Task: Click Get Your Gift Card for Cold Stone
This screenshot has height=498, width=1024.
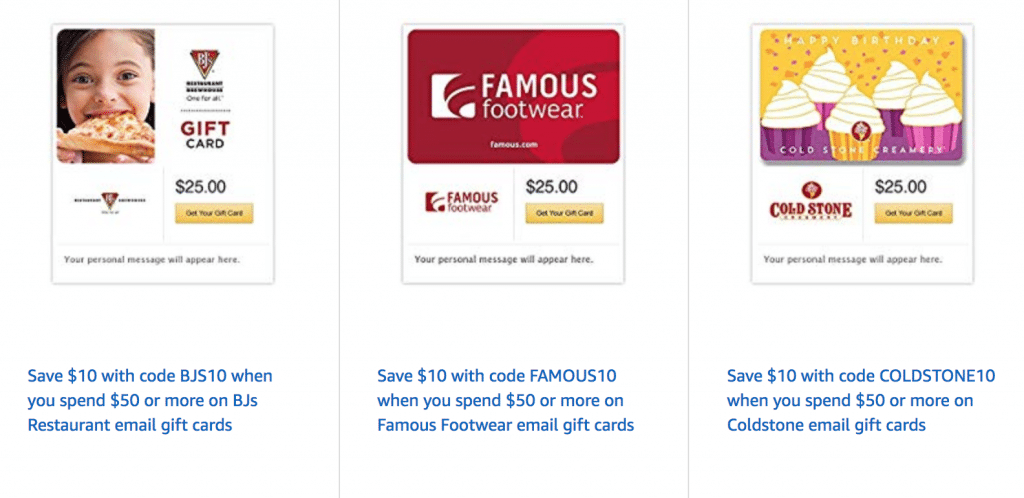Action: coord(914,213)
